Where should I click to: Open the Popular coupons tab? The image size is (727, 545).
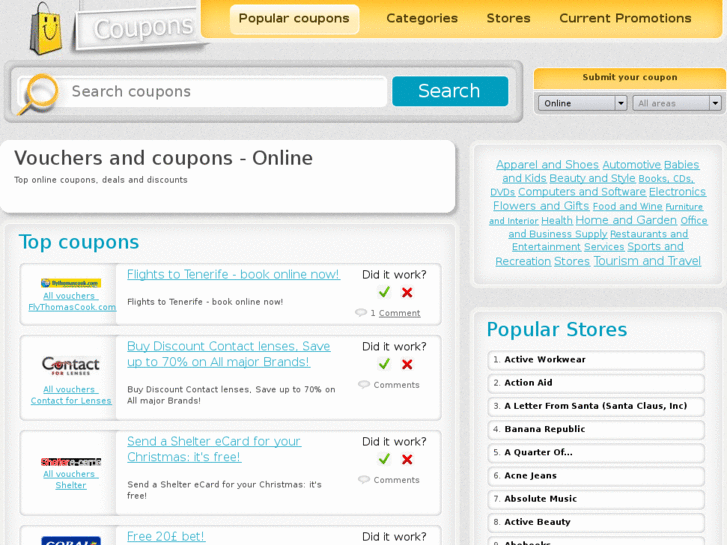[x=294, y=19]
